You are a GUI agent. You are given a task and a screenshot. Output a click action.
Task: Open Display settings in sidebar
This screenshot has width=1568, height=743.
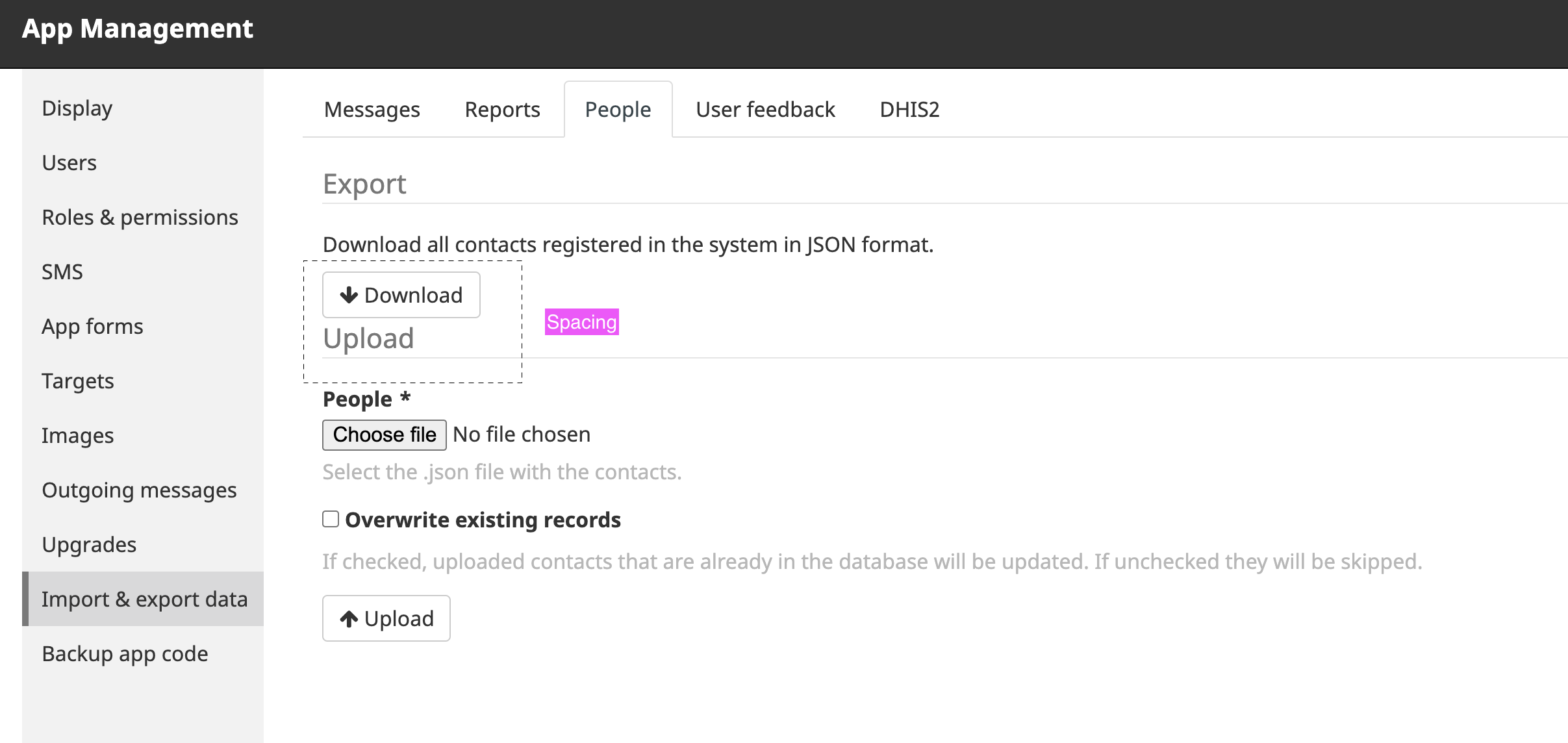pos(77,108)
